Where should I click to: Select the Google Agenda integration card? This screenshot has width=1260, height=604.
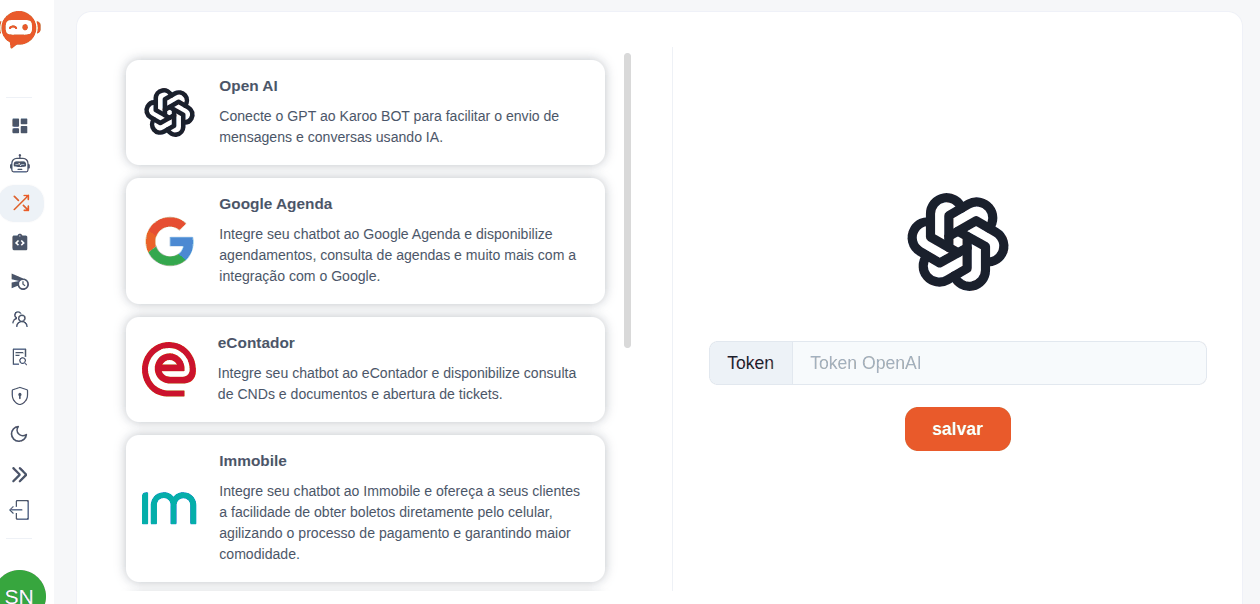coord(365,241)
